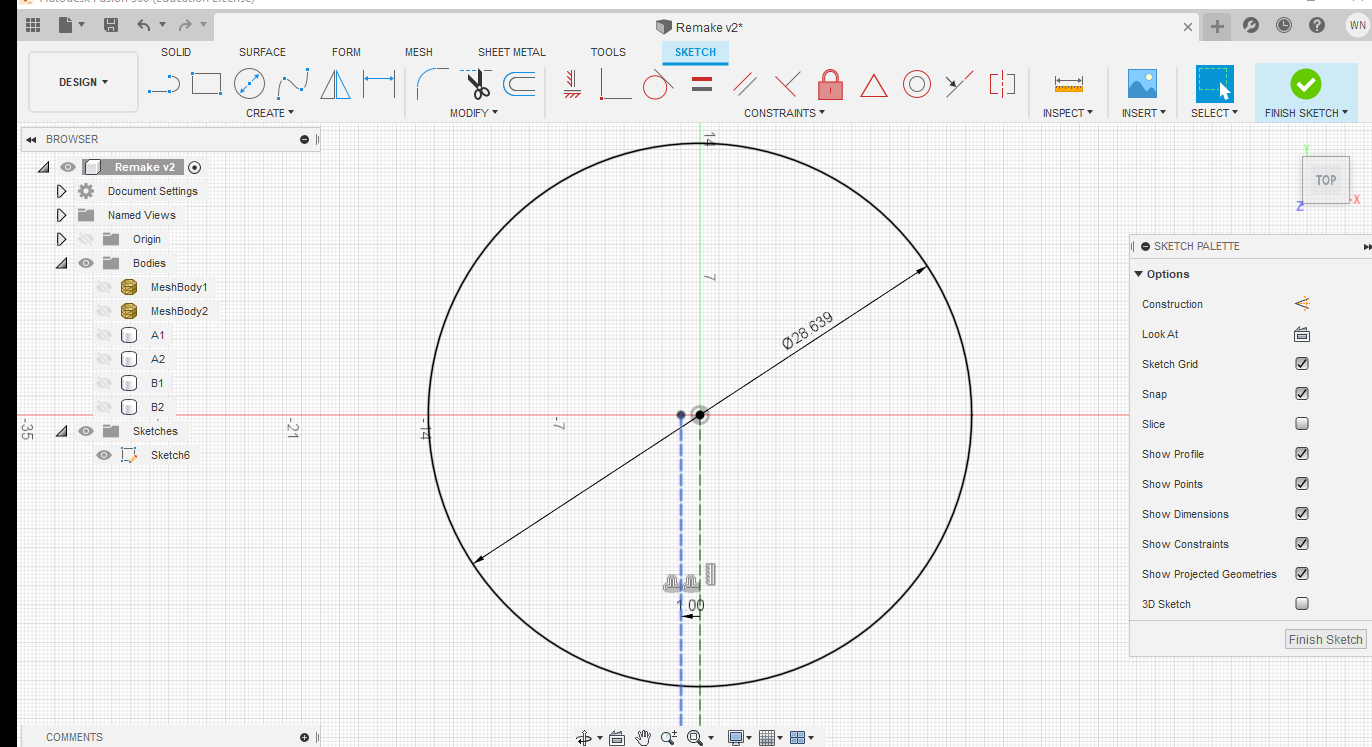Select the Sketch Dimension tool
1372x747 pixels.
(379, 84)
